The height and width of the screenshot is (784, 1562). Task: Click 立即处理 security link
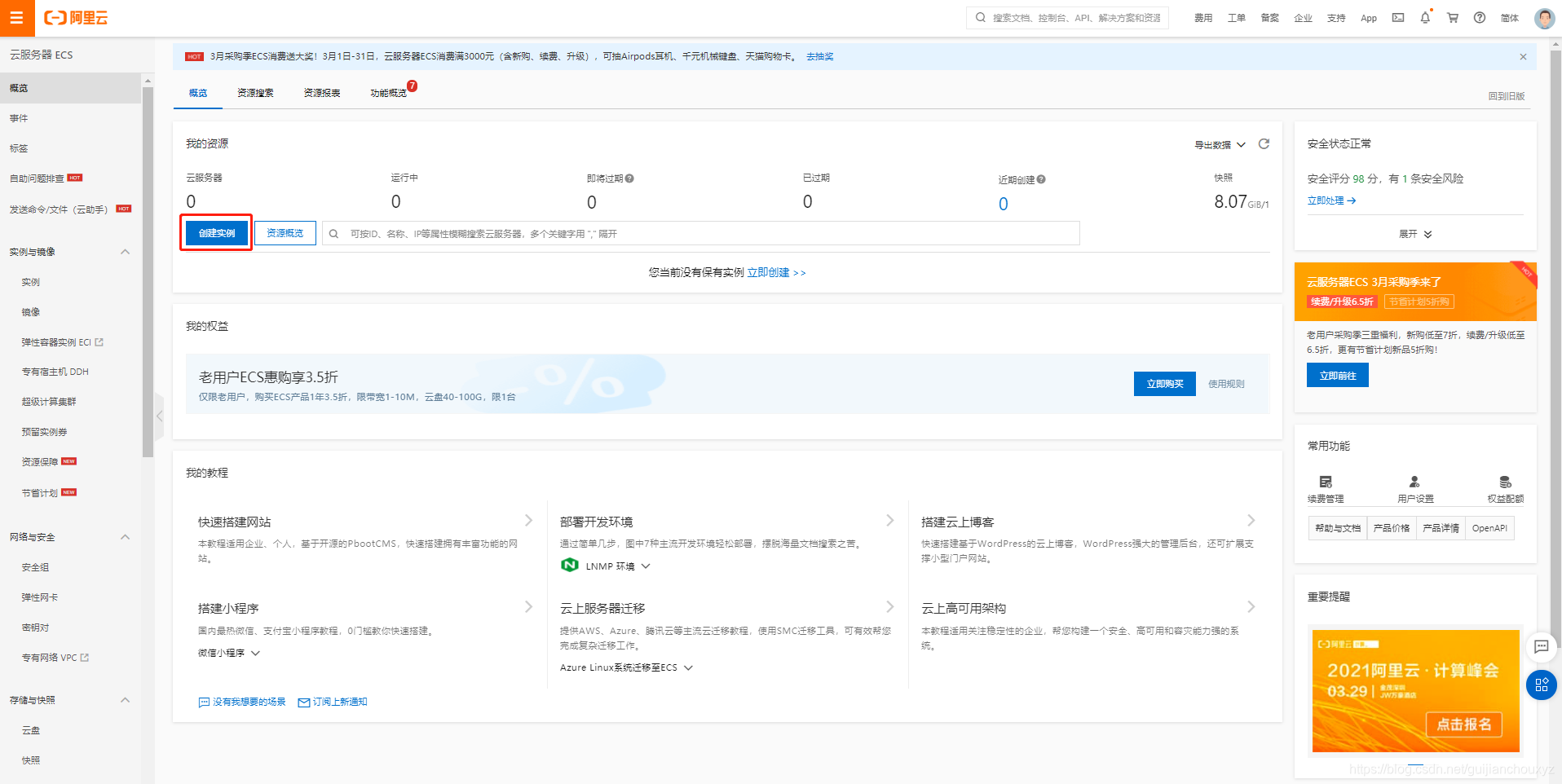(1331, 200)
